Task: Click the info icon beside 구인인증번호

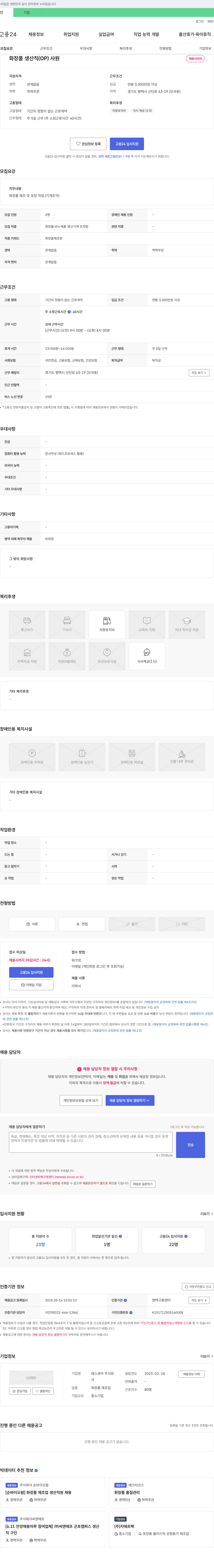Action: pyautogui.click(x=131, y=1312)
